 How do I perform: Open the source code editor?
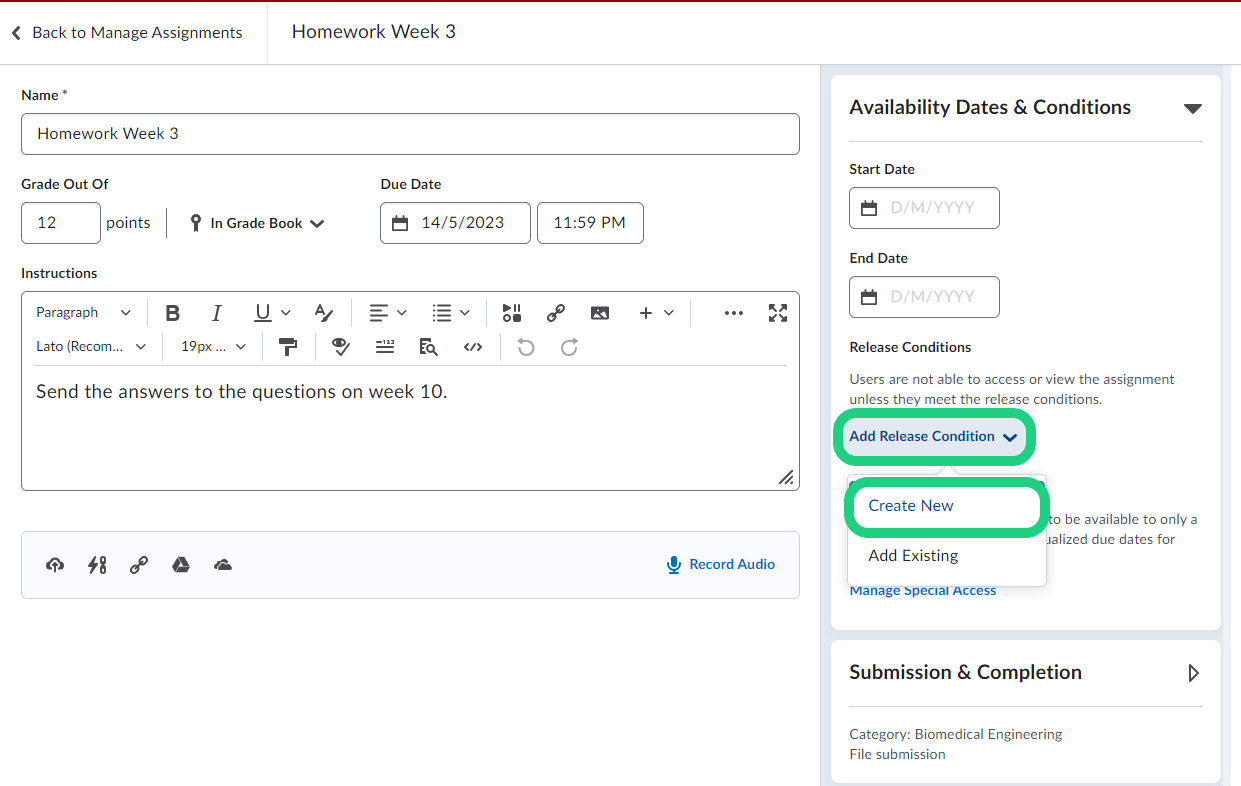[x=473, y=347]
